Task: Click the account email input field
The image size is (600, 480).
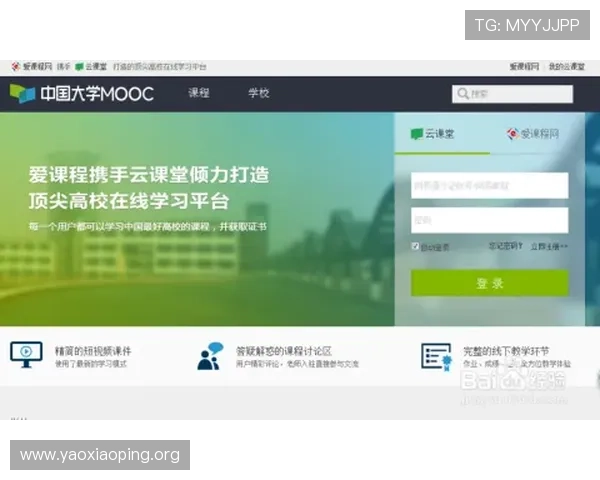Action: 489,185
